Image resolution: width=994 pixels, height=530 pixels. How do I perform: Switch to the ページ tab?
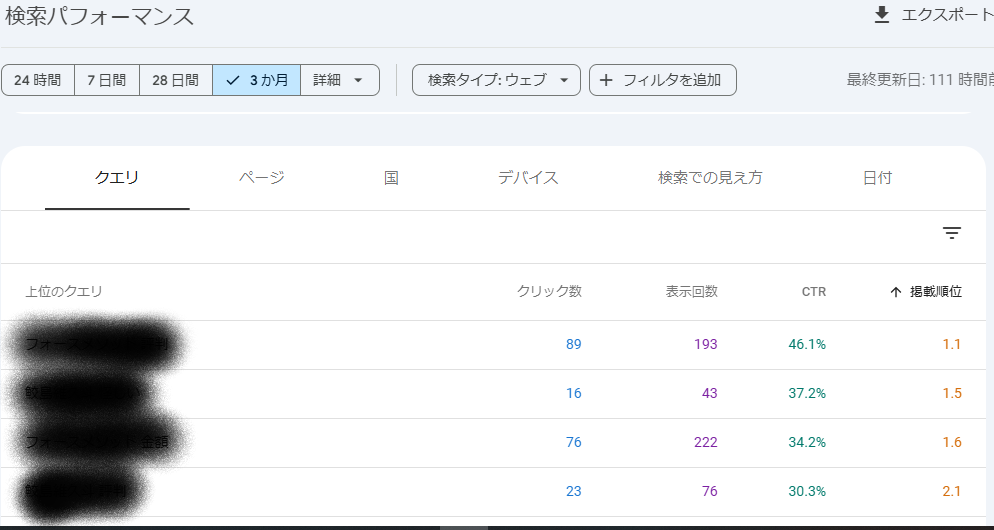[261, 178]
